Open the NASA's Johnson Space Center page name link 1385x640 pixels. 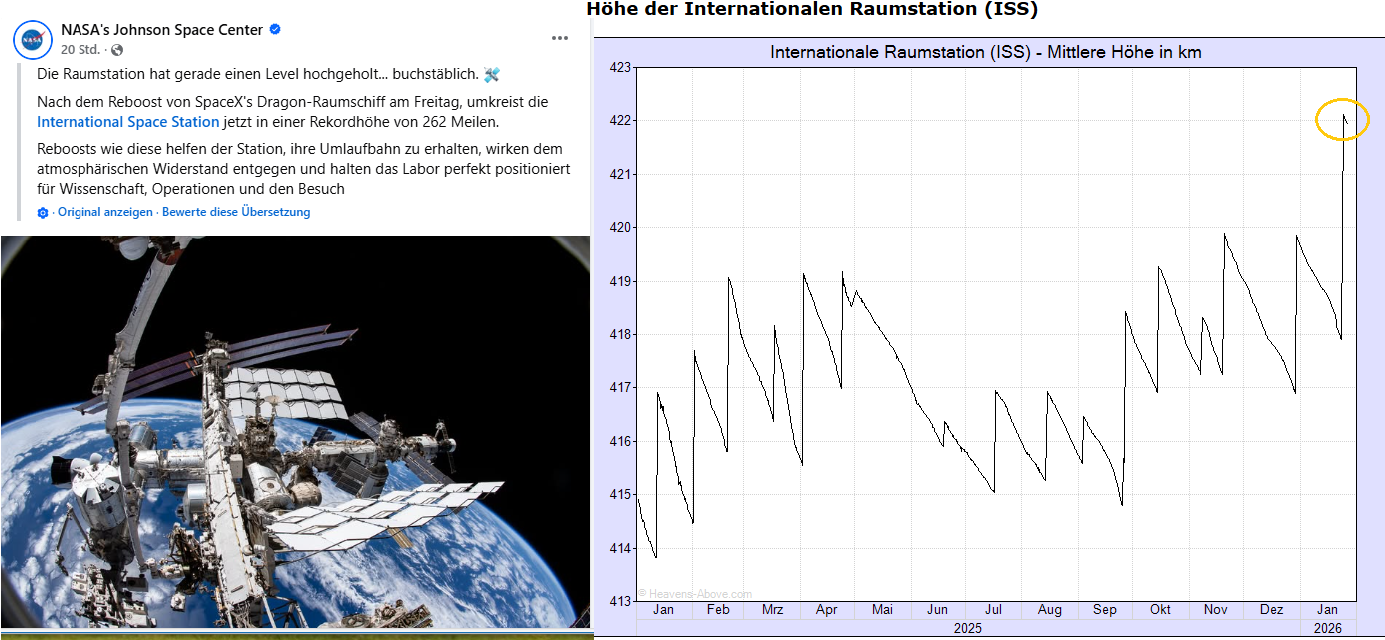(x=162, y=30)
